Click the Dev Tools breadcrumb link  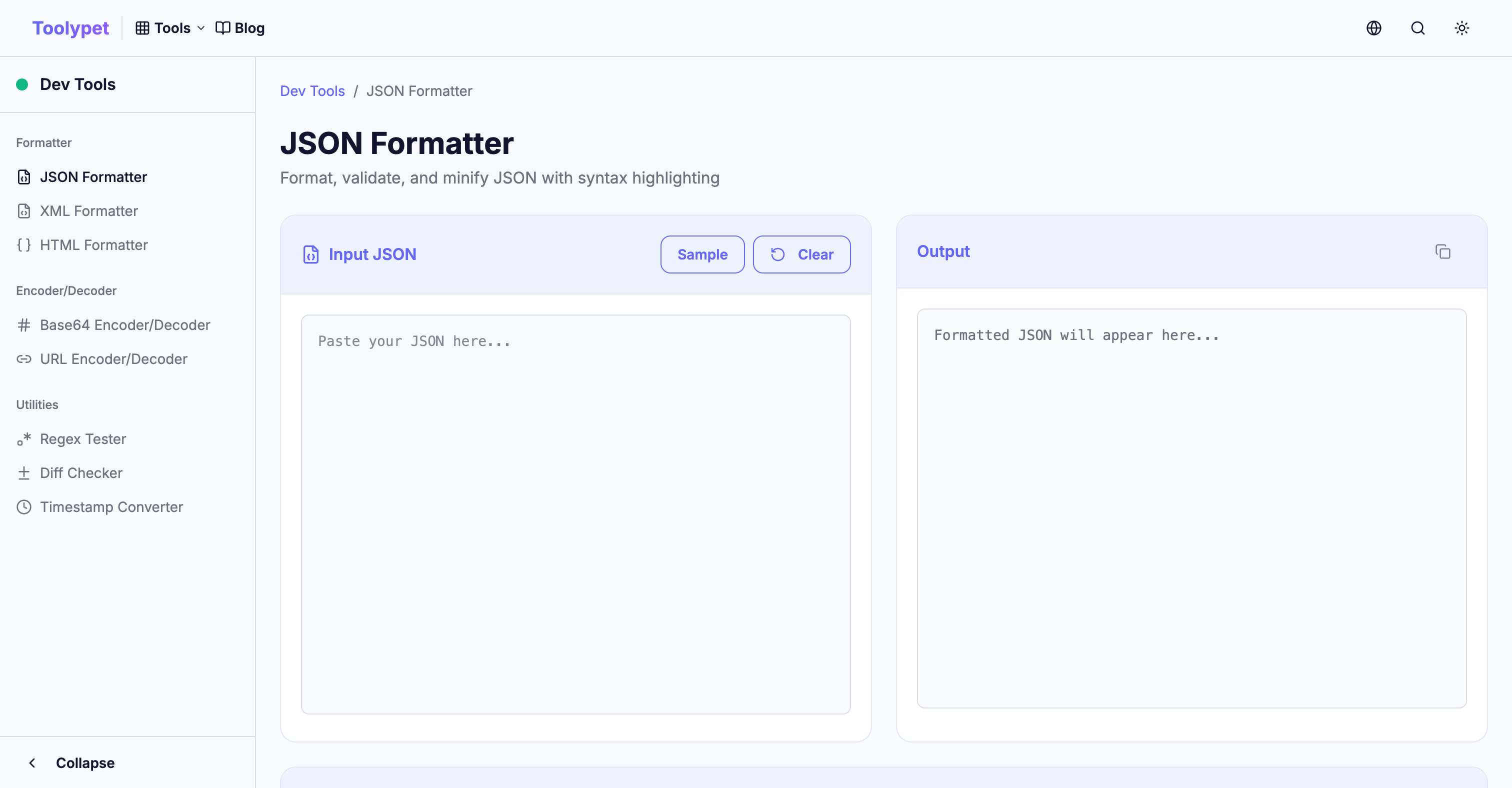coord(312,91)
